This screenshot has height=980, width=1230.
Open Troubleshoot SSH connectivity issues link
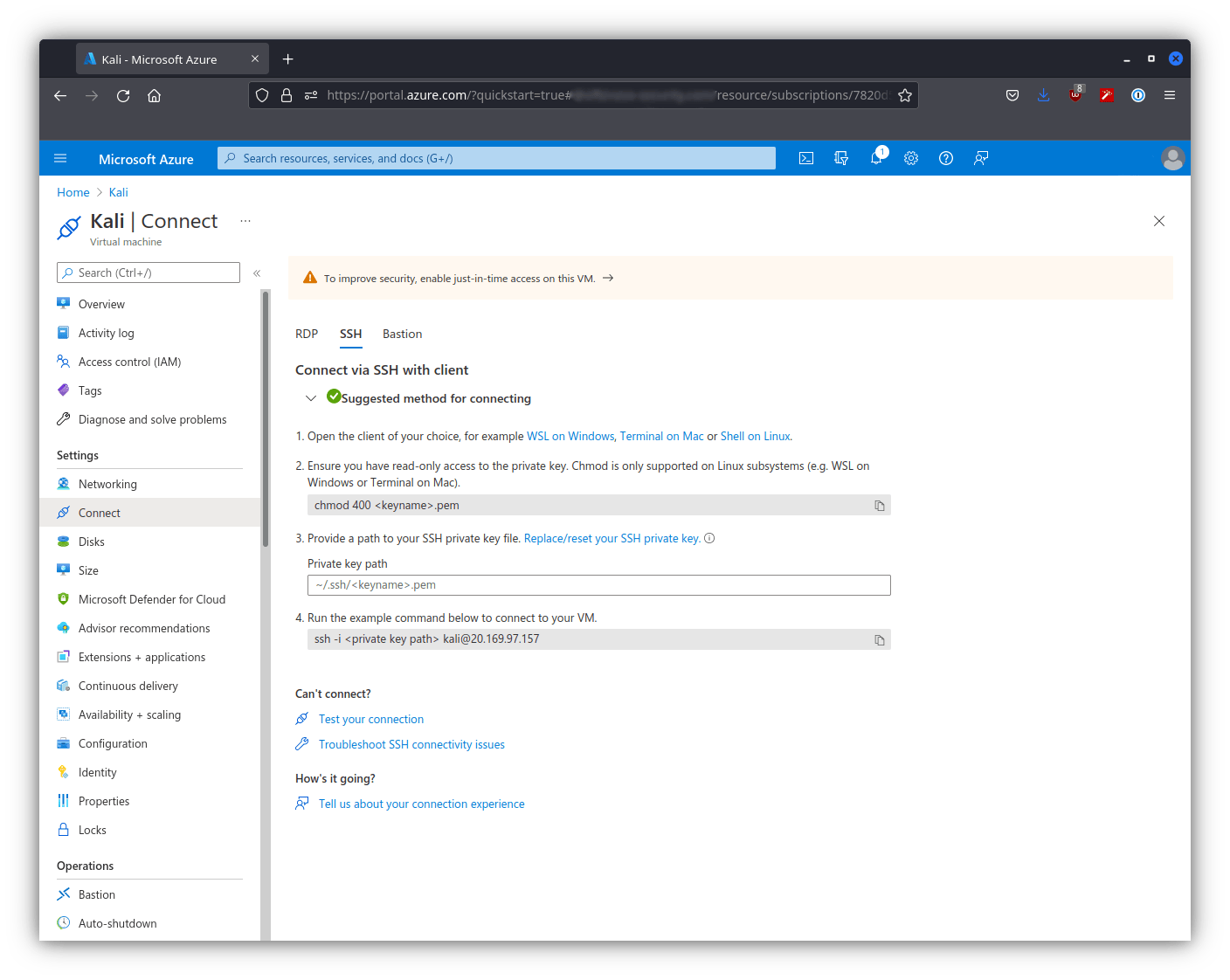[411, 745]
